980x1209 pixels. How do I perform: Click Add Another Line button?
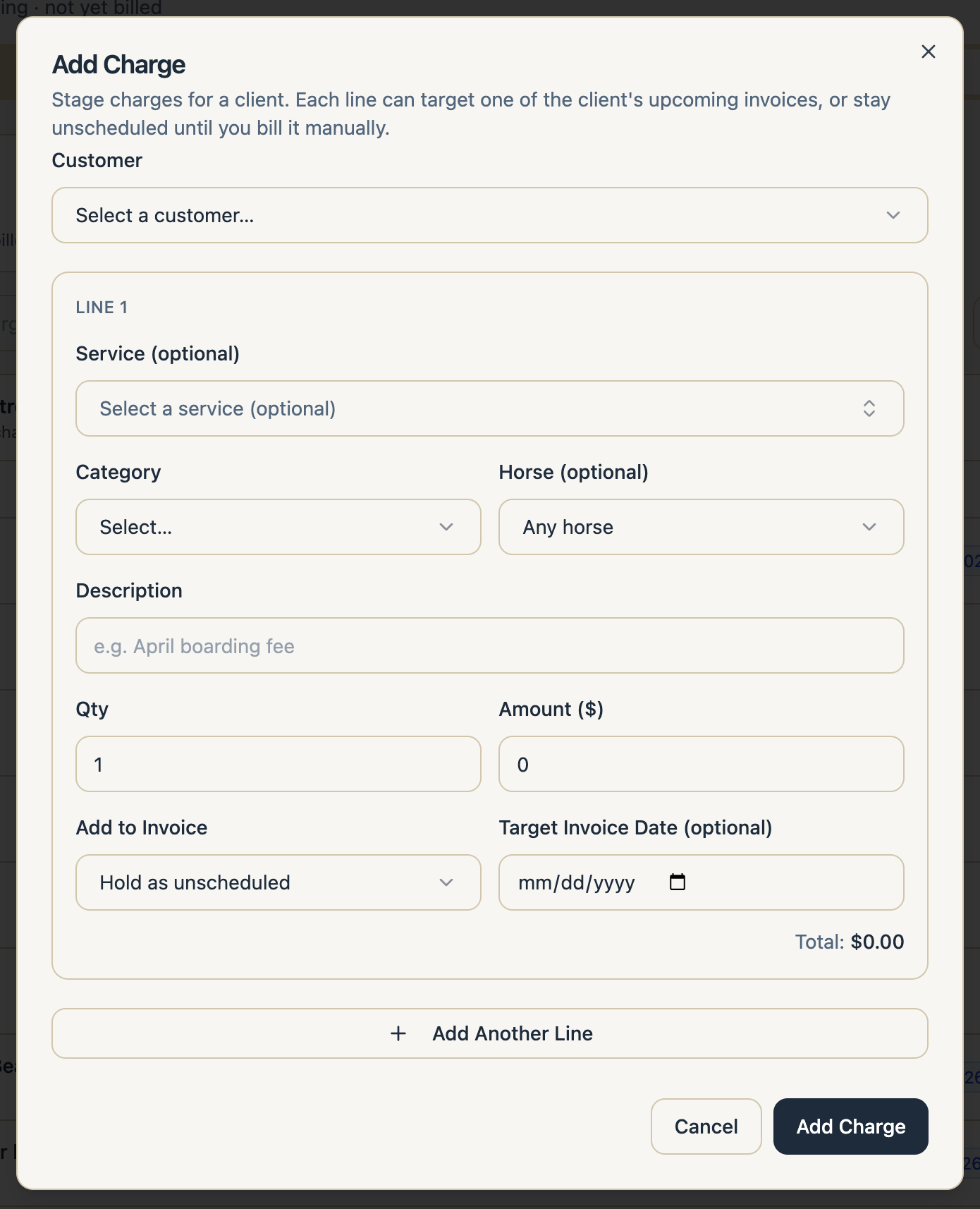(x=489, y=1033)
